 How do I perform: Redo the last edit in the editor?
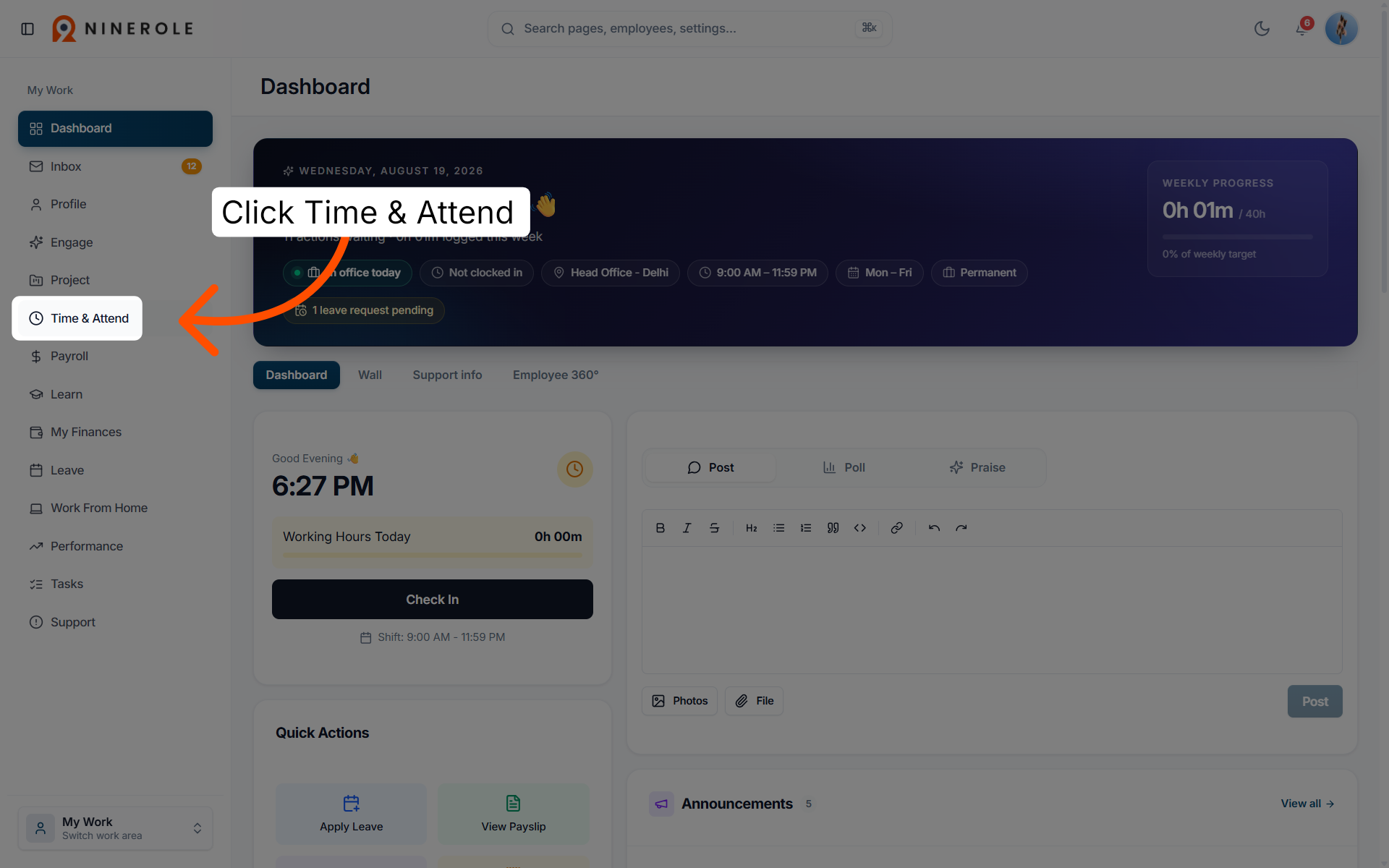point(961,528)
